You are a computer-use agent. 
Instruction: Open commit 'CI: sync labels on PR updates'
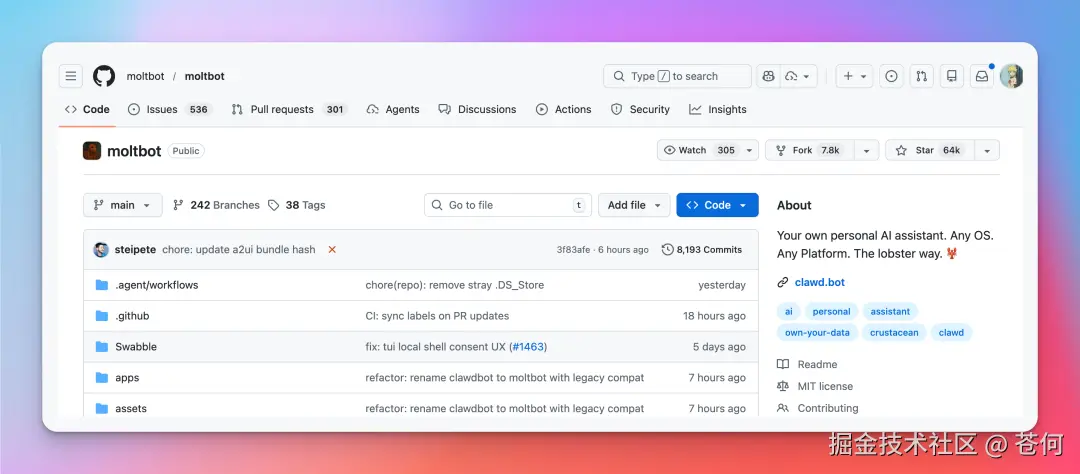pyautogui.click(x=437, y=316)
